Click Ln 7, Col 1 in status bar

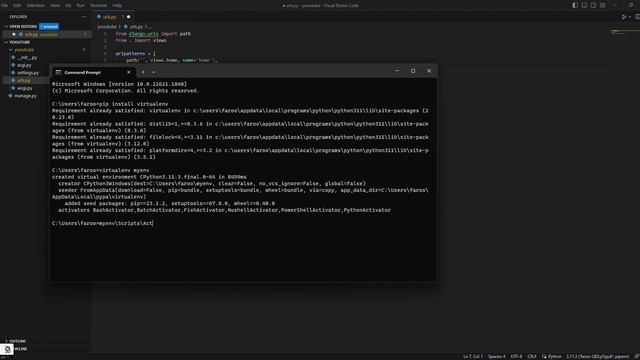[x=473, y=356]
